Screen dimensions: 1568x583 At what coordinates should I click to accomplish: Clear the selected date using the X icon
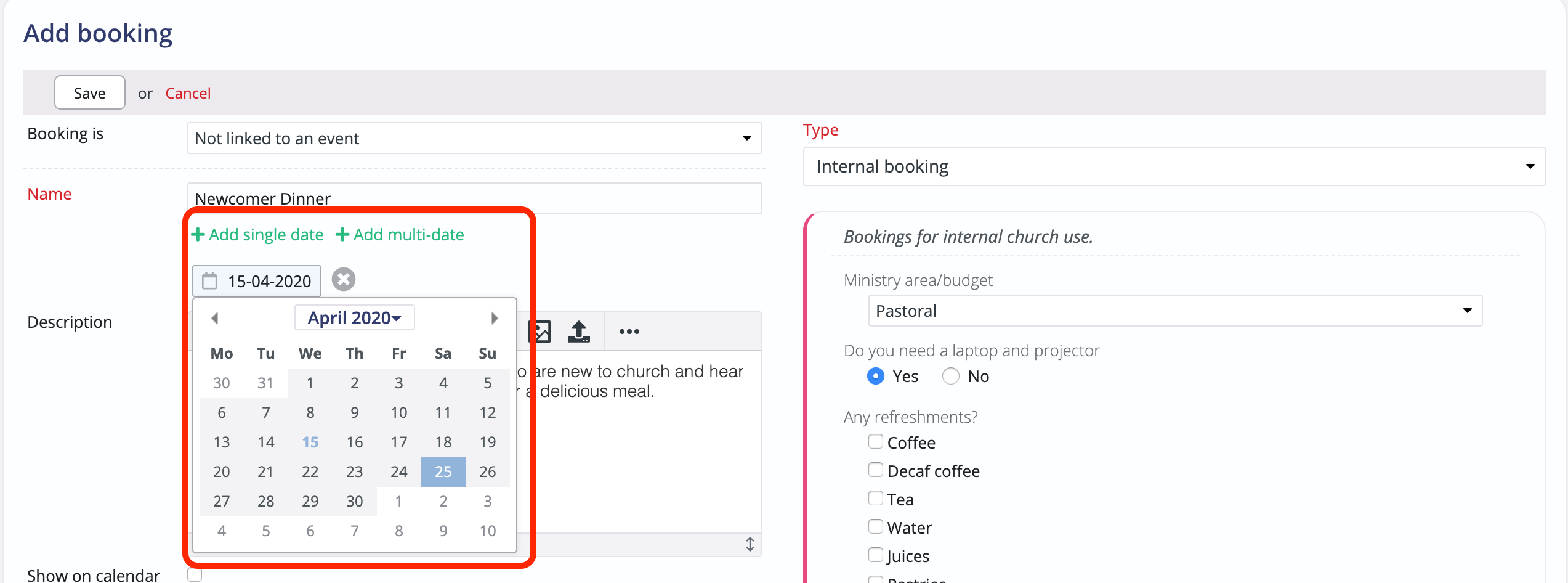click(343, 279)
